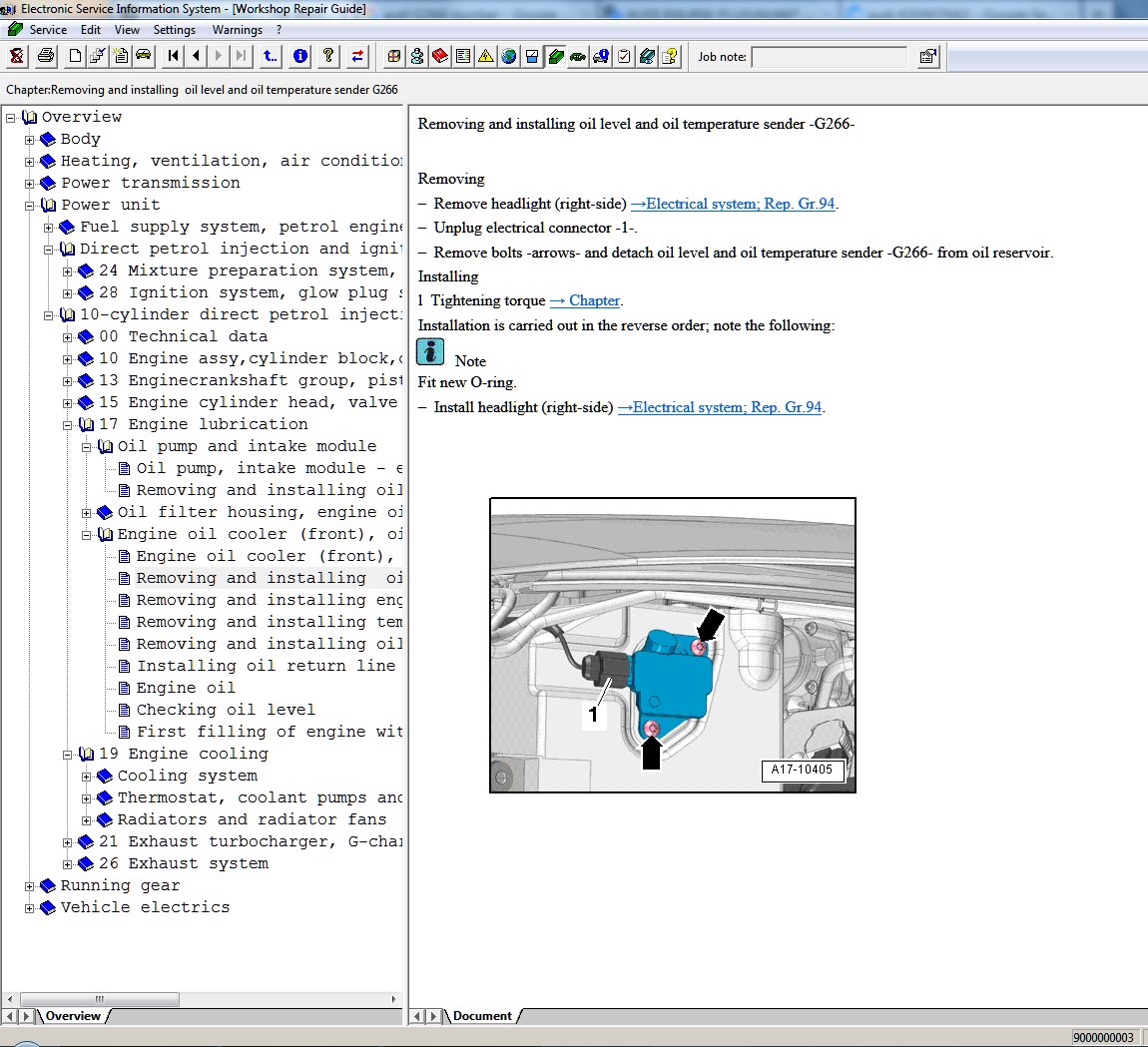This screenshot has width=1148, height=1047.
Task: Open the Service menu
Action: (x=48, y=30)
